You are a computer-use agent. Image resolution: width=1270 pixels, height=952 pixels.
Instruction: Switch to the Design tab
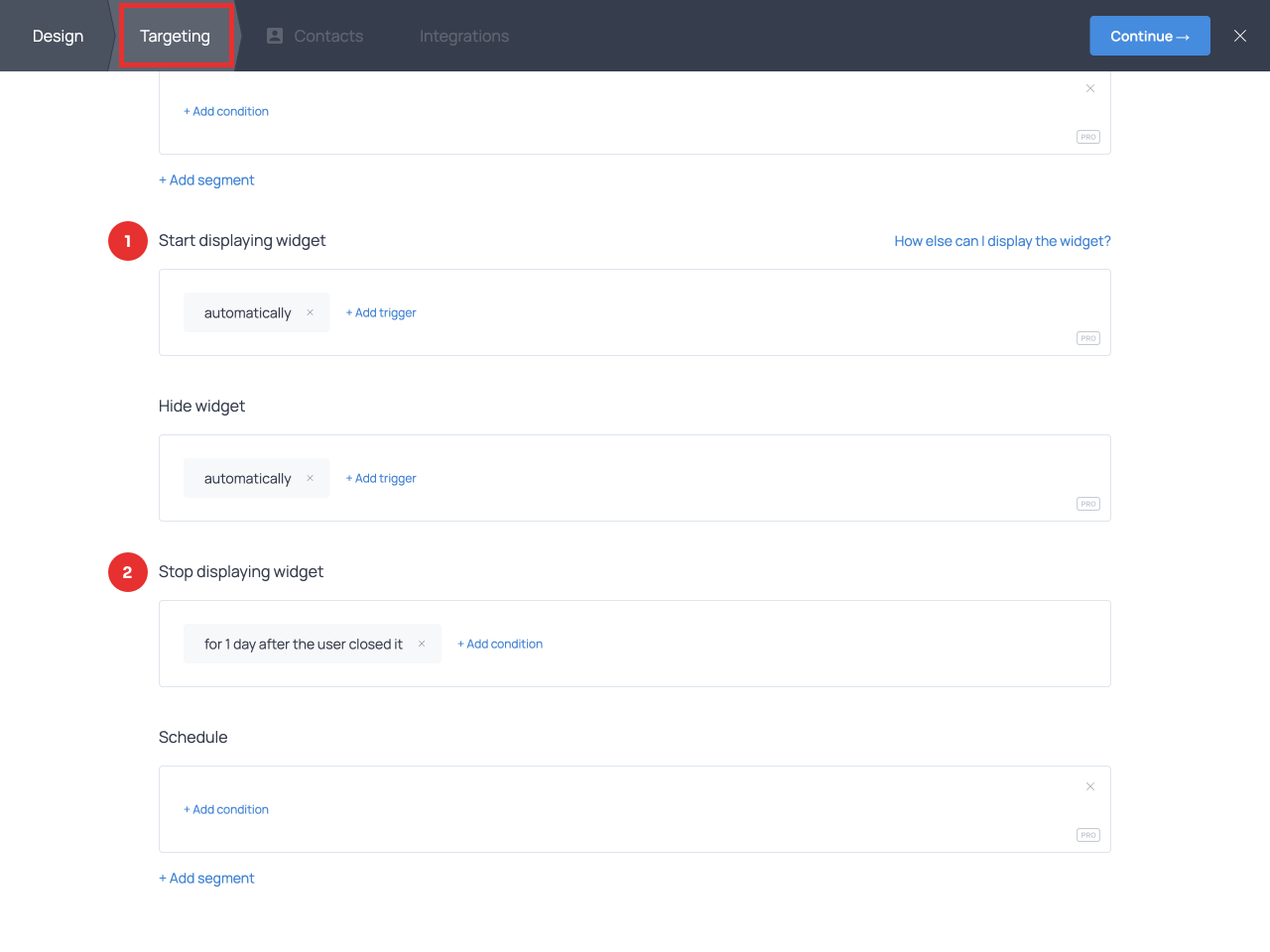point(58,36)
